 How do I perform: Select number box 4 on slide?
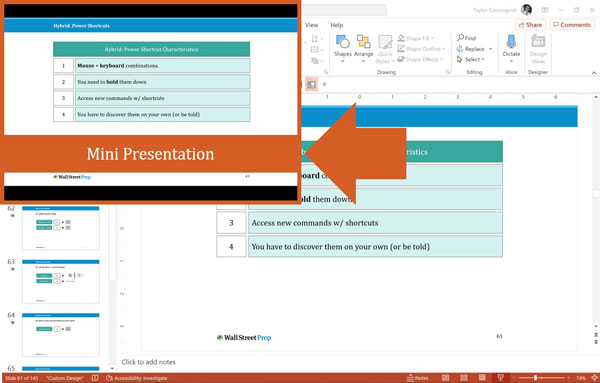[x=231, y=246]
